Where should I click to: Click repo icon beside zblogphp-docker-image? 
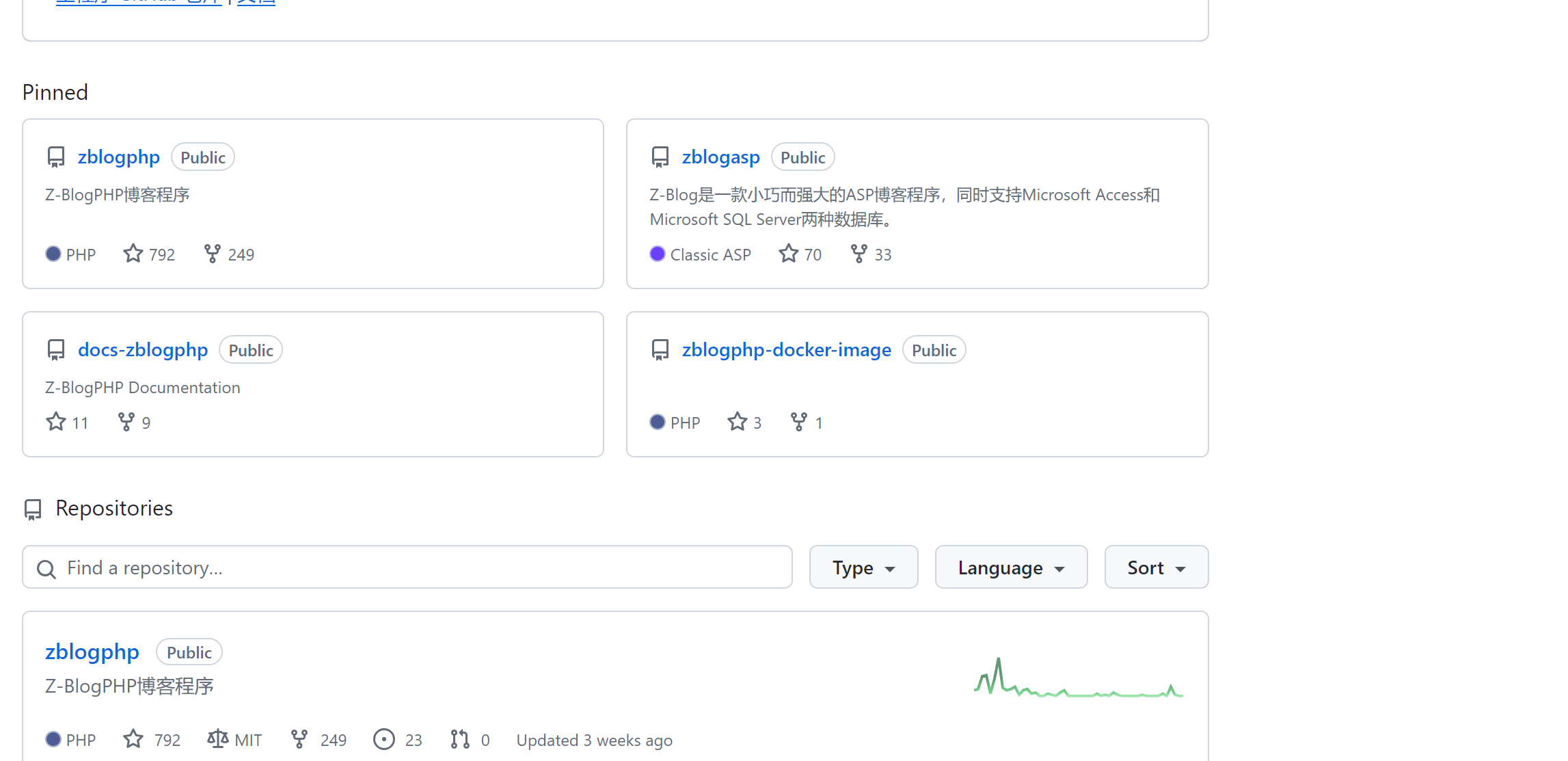(660, 350)
